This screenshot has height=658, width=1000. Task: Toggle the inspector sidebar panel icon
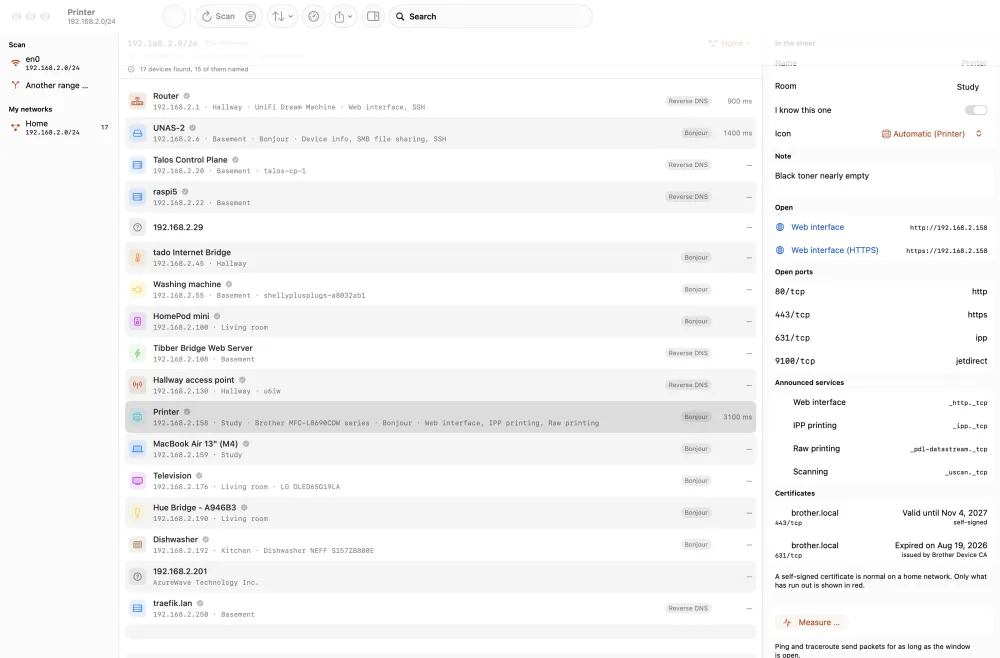(x=373, y=17)
